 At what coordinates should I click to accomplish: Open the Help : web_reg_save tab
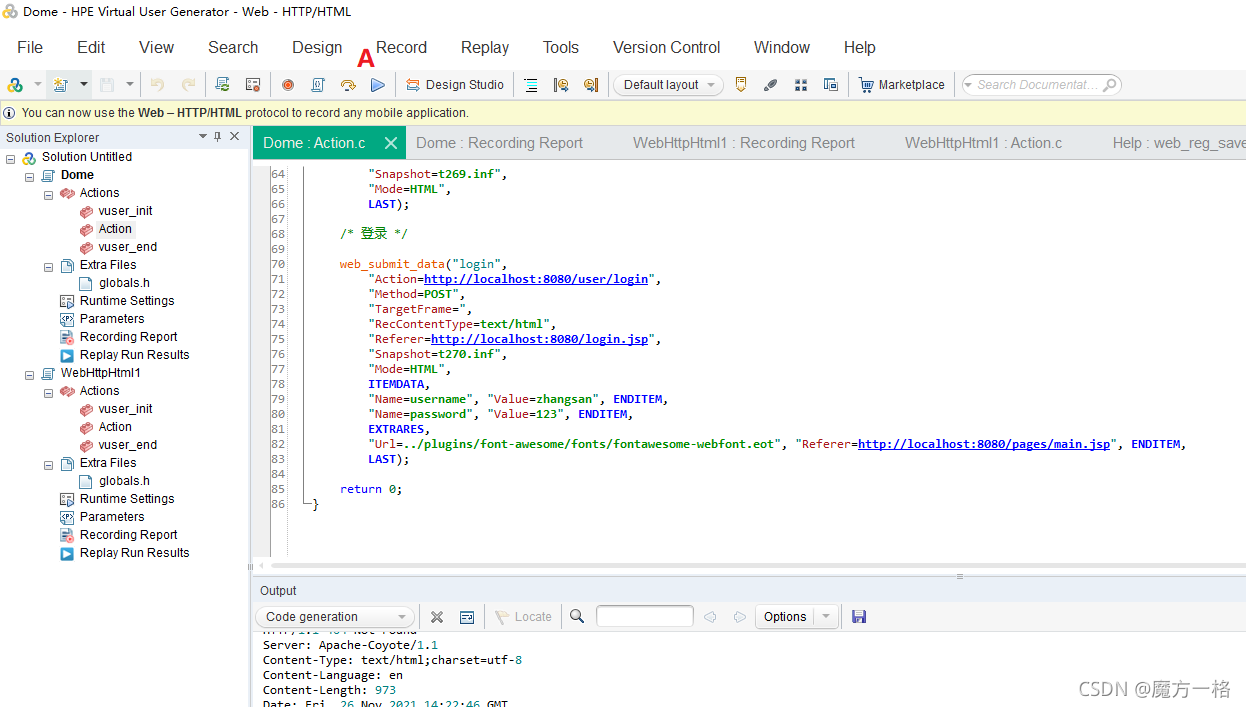pyautogui.click(x=1179, y=143)
